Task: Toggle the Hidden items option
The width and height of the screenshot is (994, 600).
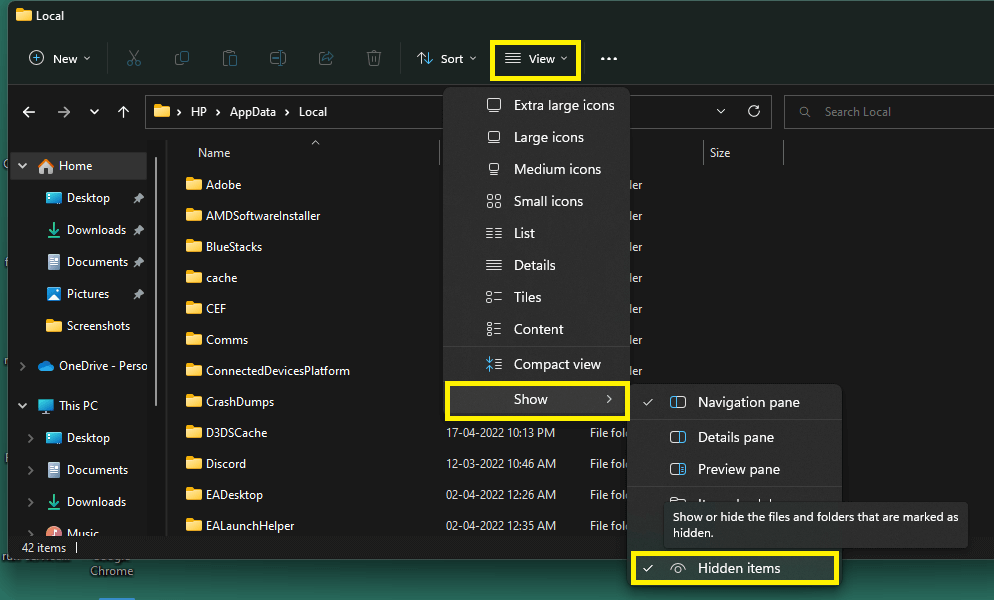Action: coord(738,568)
